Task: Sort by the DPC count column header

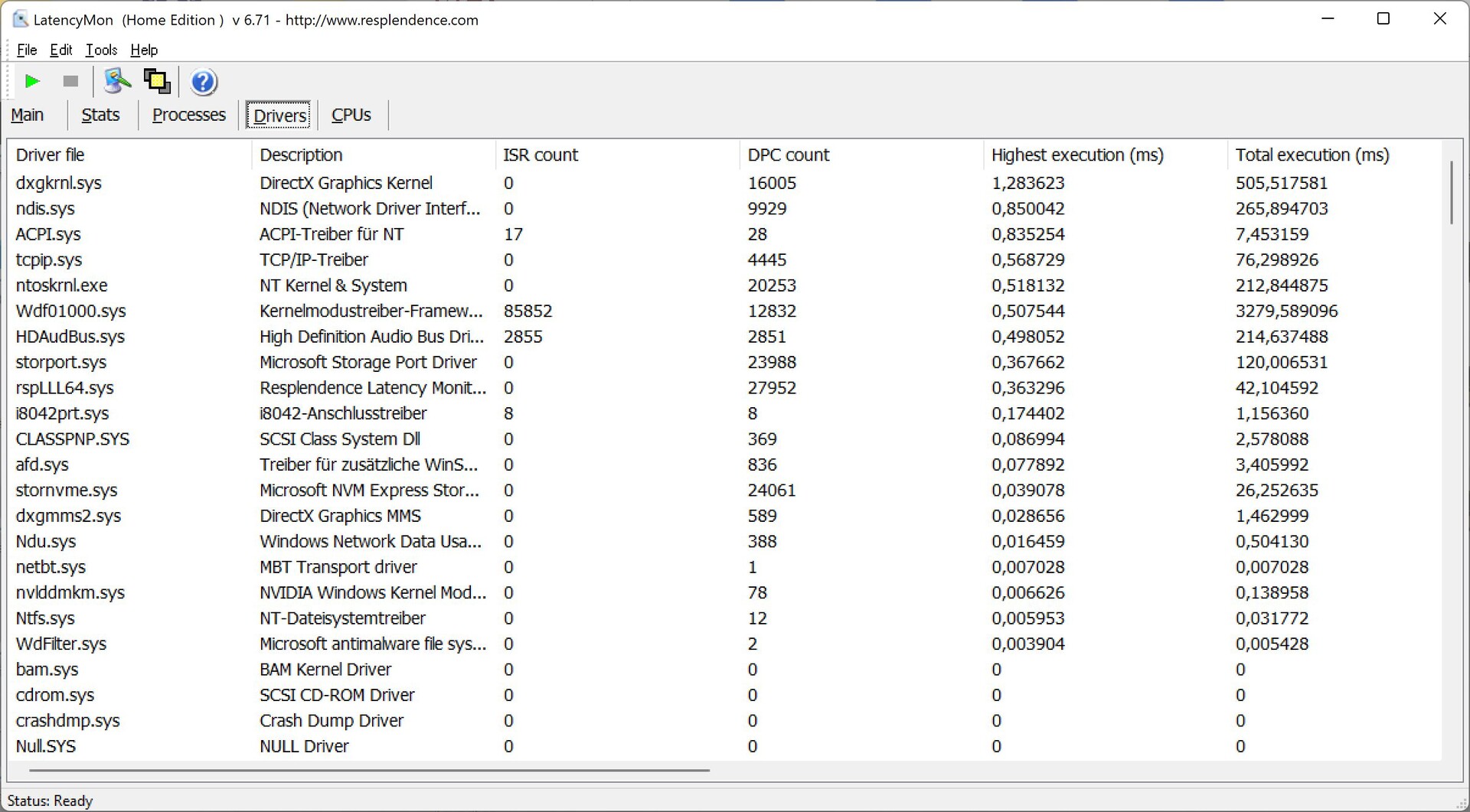Action: point(788,155)
